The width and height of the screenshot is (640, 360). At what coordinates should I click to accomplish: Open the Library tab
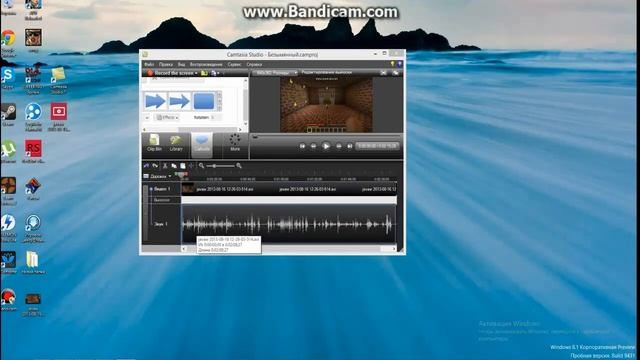click(176, 144)
